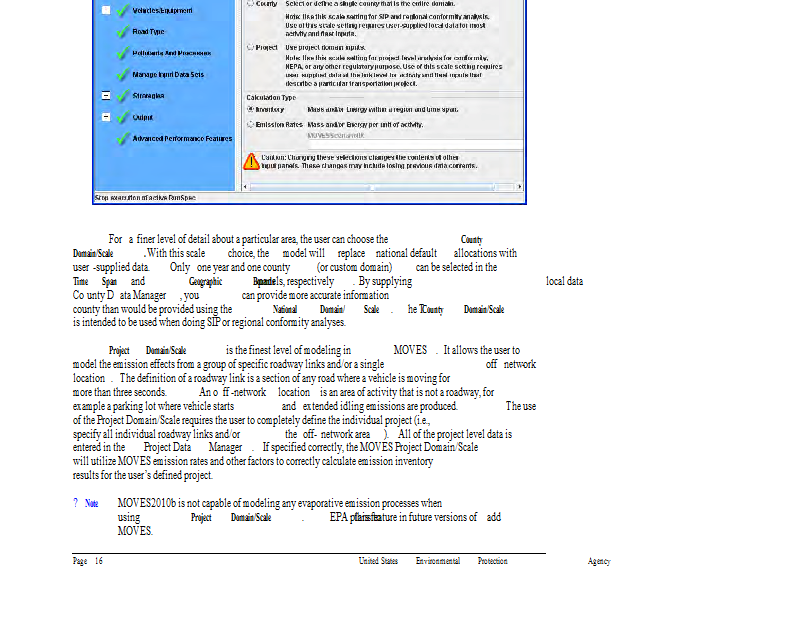
Task: Select the County domain/scale radio button
Action: [249, 4]
